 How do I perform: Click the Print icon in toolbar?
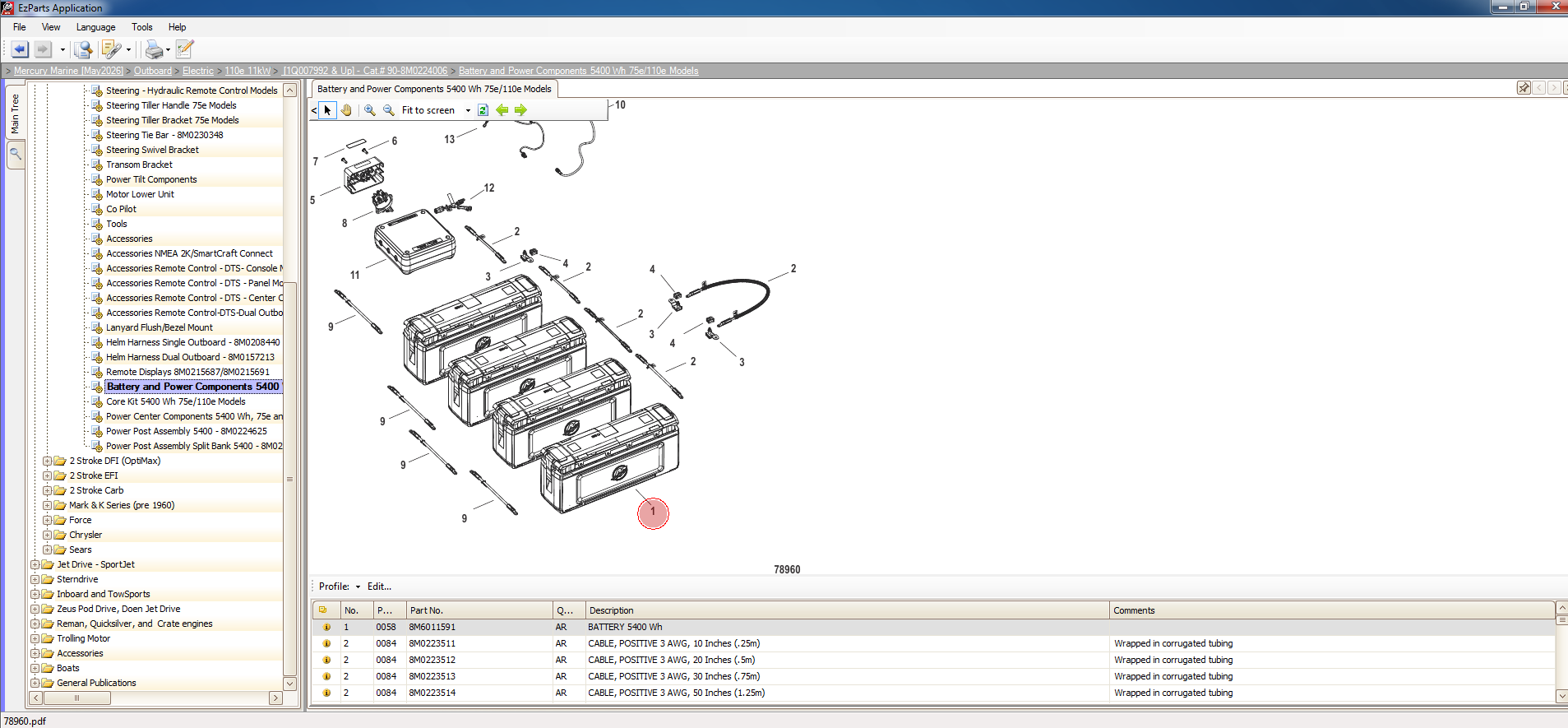(x=154, y=49)
